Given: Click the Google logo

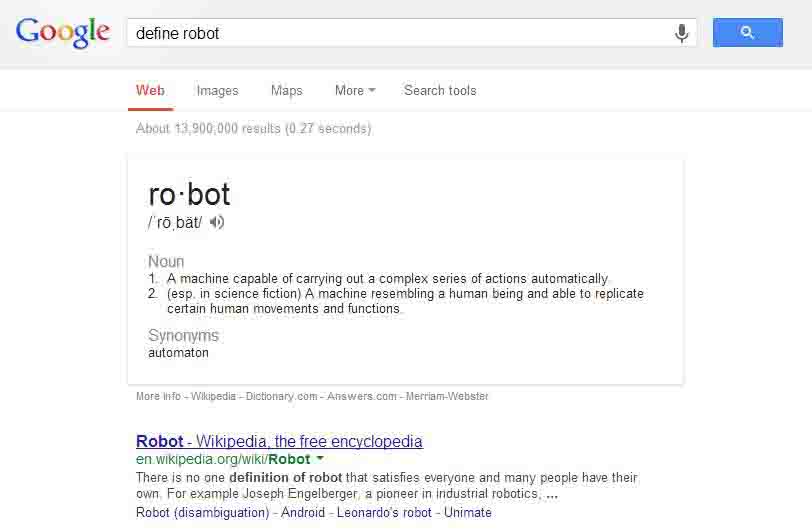Looking at the screenshot, I should (x=63, y=32).
